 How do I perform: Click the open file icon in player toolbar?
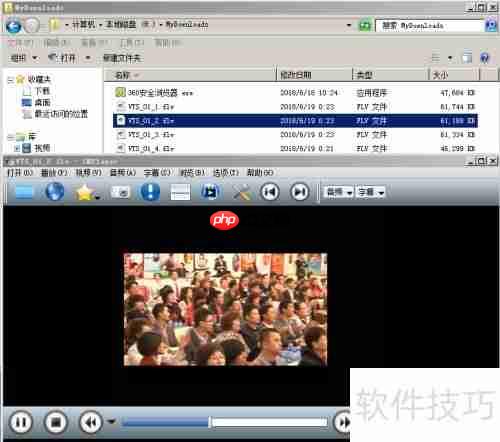click(x=24, y=192)
